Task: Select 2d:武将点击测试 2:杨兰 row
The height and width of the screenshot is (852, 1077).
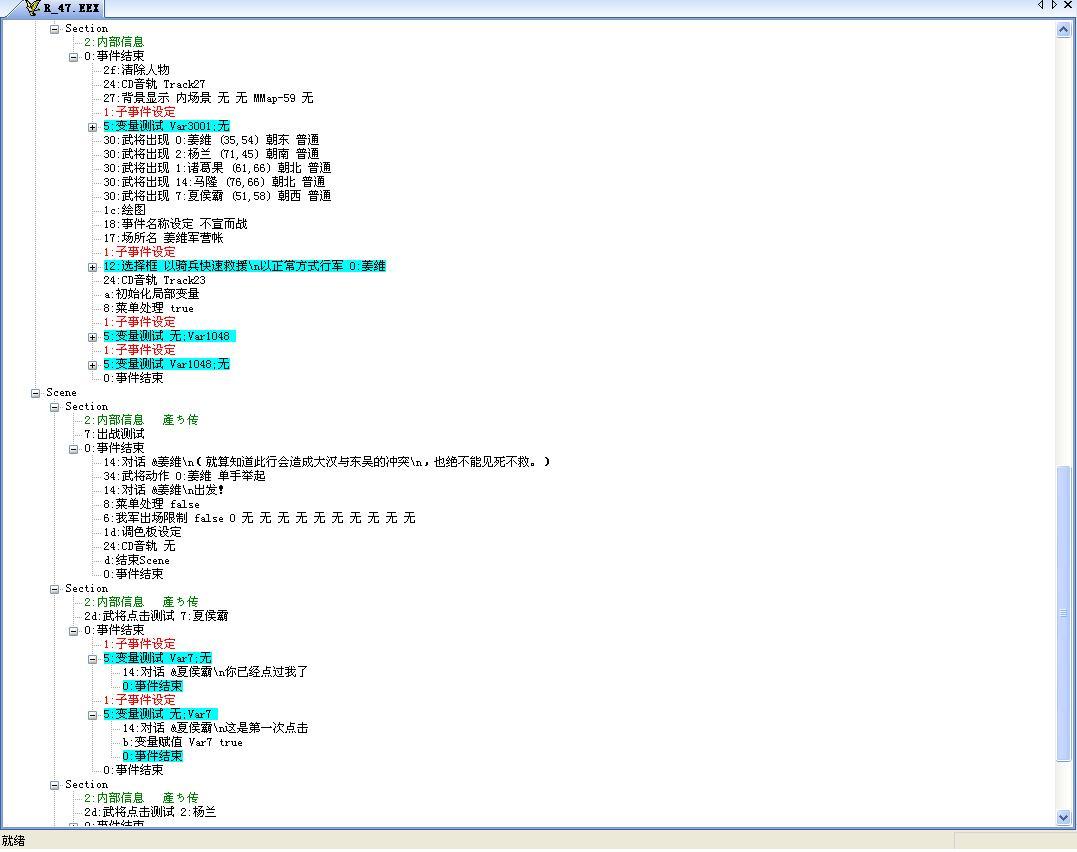Action: click(x=150, y=812)
